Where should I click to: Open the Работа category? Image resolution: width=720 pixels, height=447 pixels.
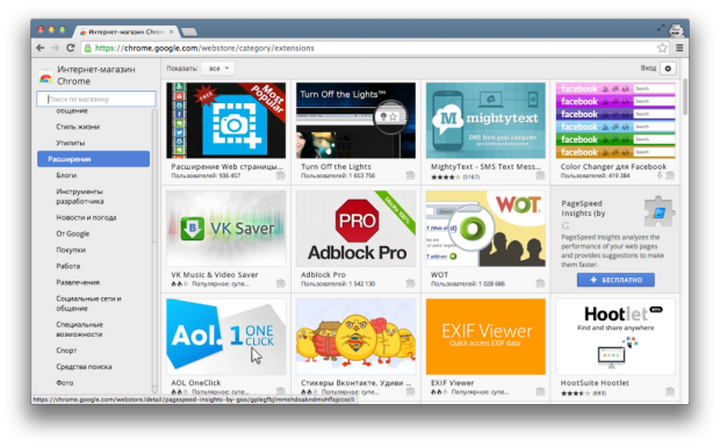[68, 266]
